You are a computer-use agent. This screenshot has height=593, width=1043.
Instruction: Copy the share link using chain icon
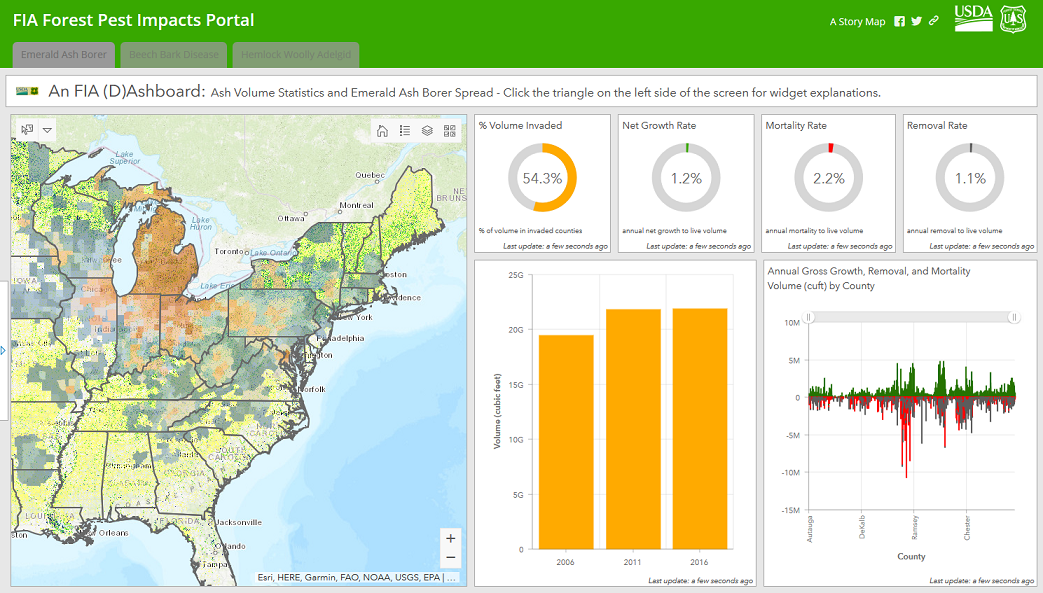pyautogui.click(x=934, y=21)
